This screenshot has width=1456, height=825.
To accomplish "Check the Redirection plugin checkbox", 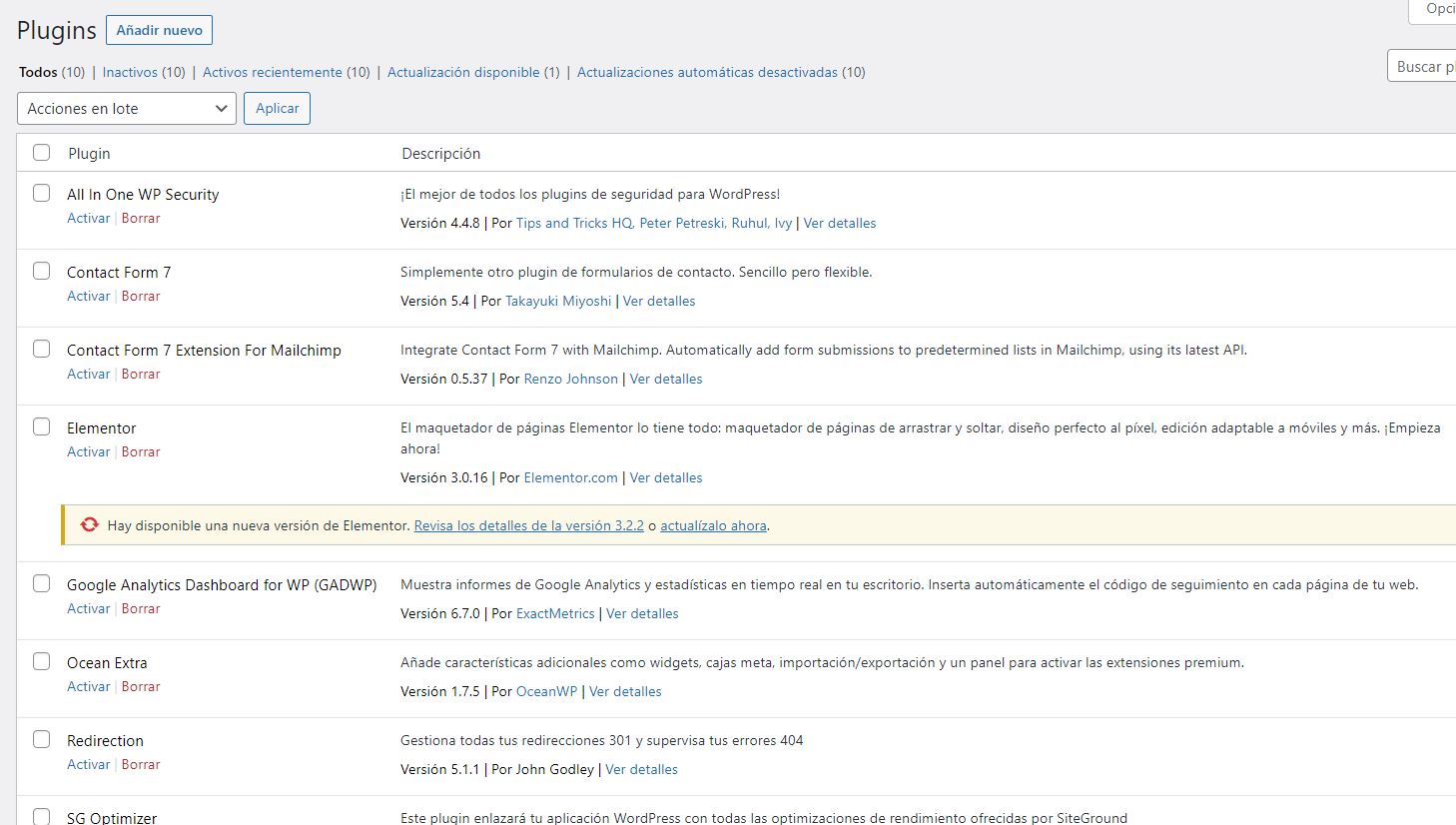I will [x=41, y=739].
